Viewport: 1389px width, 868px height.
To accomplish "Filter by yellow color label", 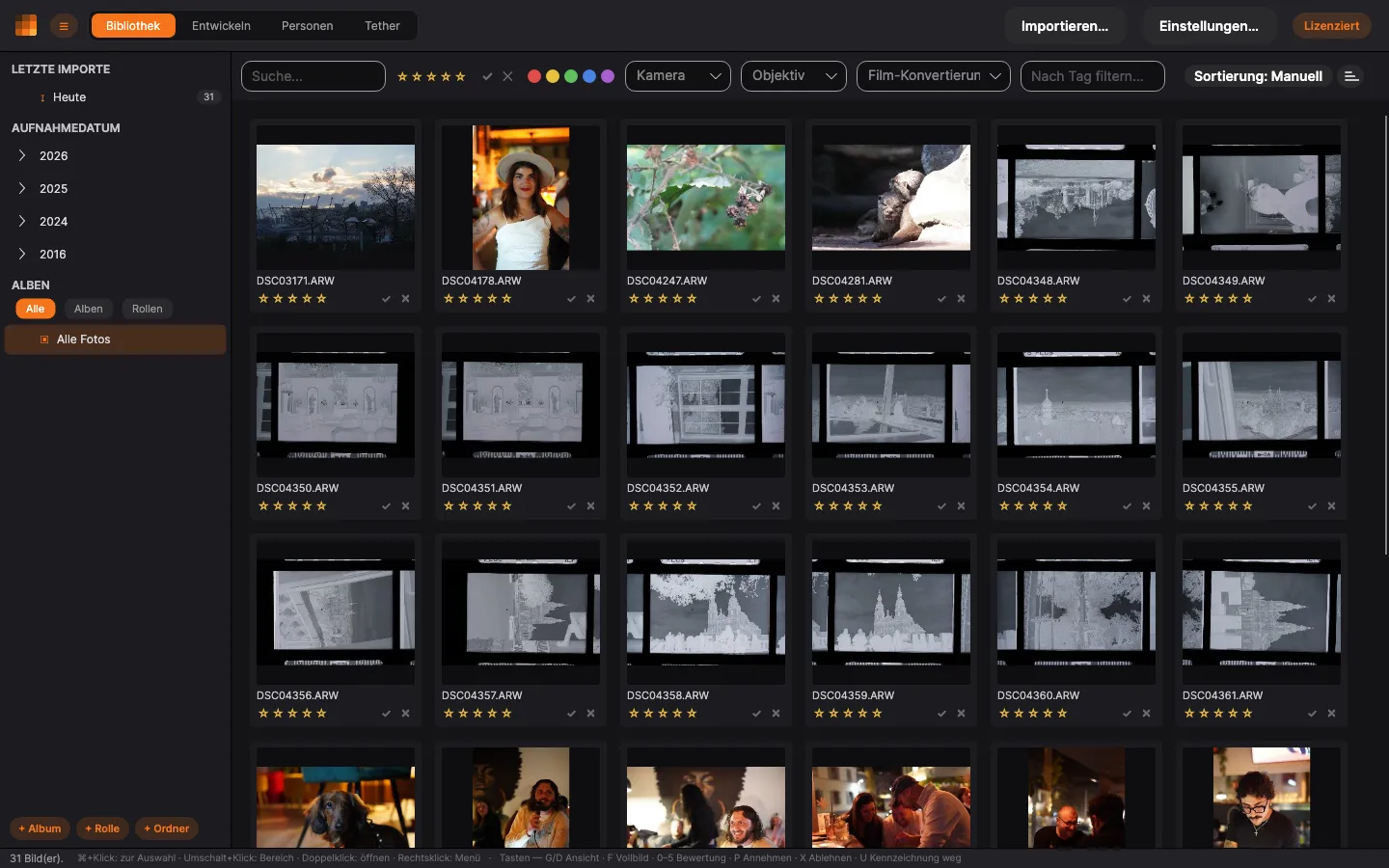I will pyautogui.click(x=553, y=76).
